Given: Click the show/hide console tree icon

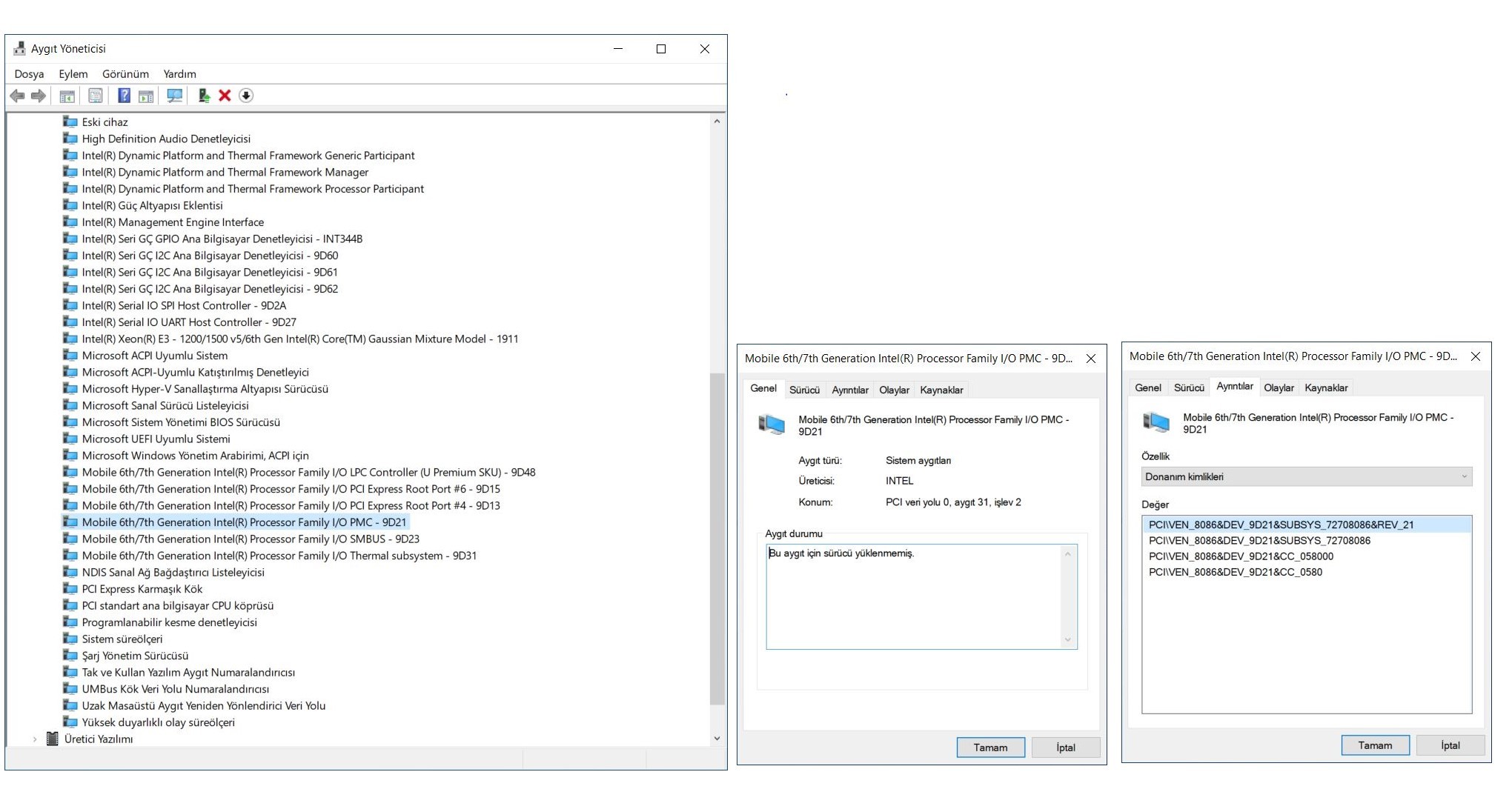Looking at the screenshot, I should pyautogui.click(x=67, y=96).
